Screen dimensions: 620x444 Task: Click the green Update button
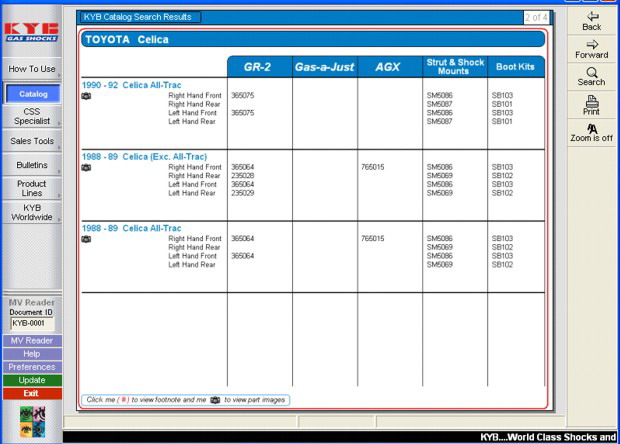[32, 380]
